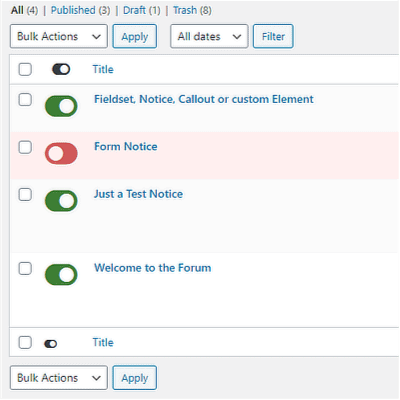Expand the All dates dropdown
Viewport: 400px width, 400px height.
209,36
